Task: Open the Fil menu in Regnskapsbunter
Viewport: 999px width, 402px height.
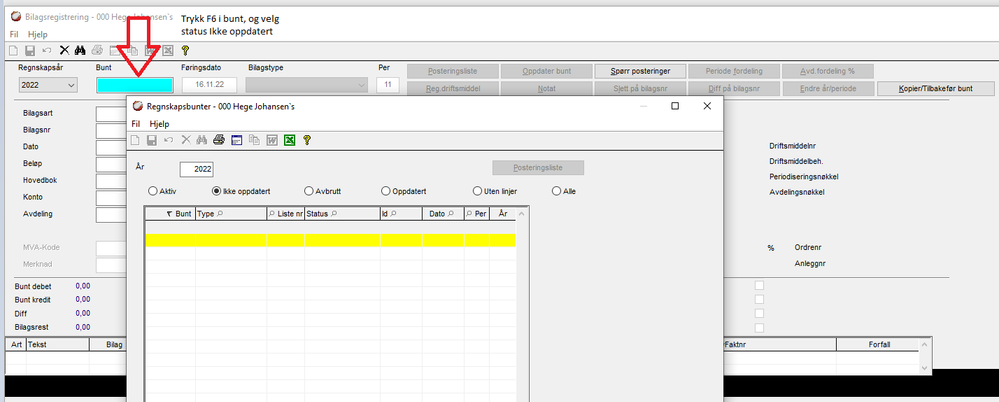Action: pos(136,124)
